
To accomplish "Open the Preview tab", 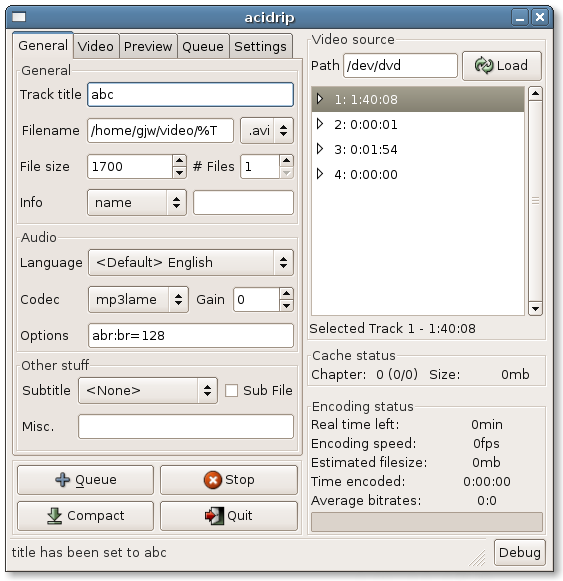I will [148, 46].
